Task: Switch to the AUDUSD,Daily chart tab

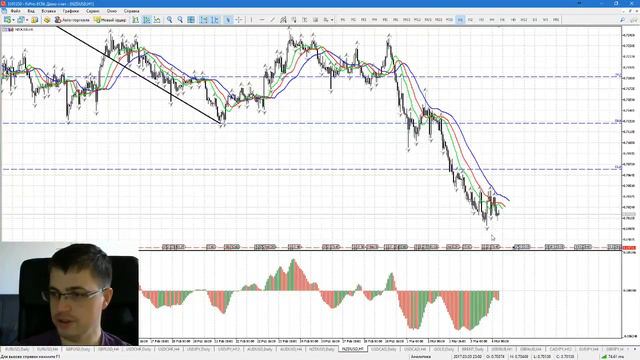Action: coord(260,349)
